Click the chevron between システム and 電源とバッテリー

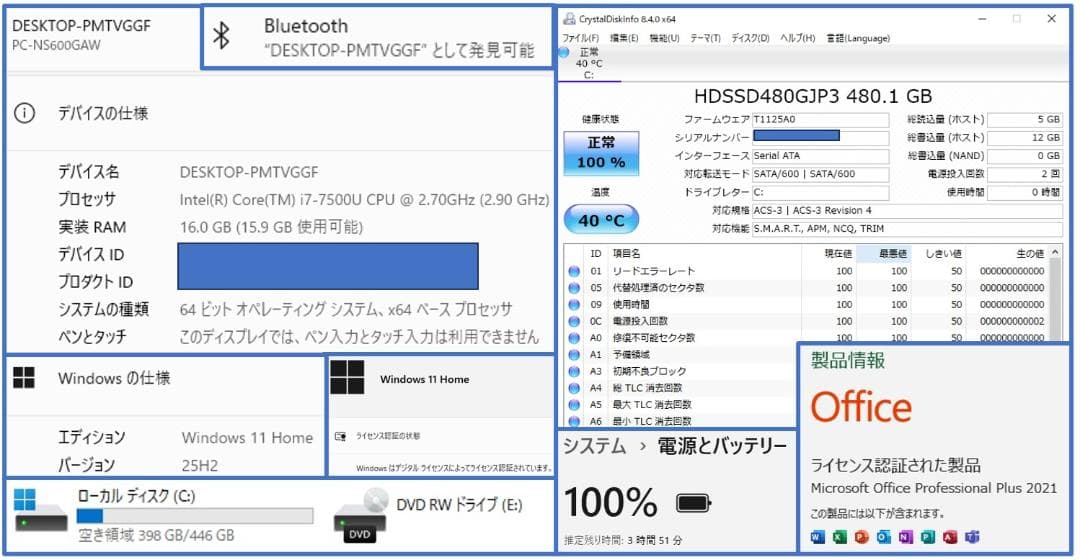click(643, 447)
